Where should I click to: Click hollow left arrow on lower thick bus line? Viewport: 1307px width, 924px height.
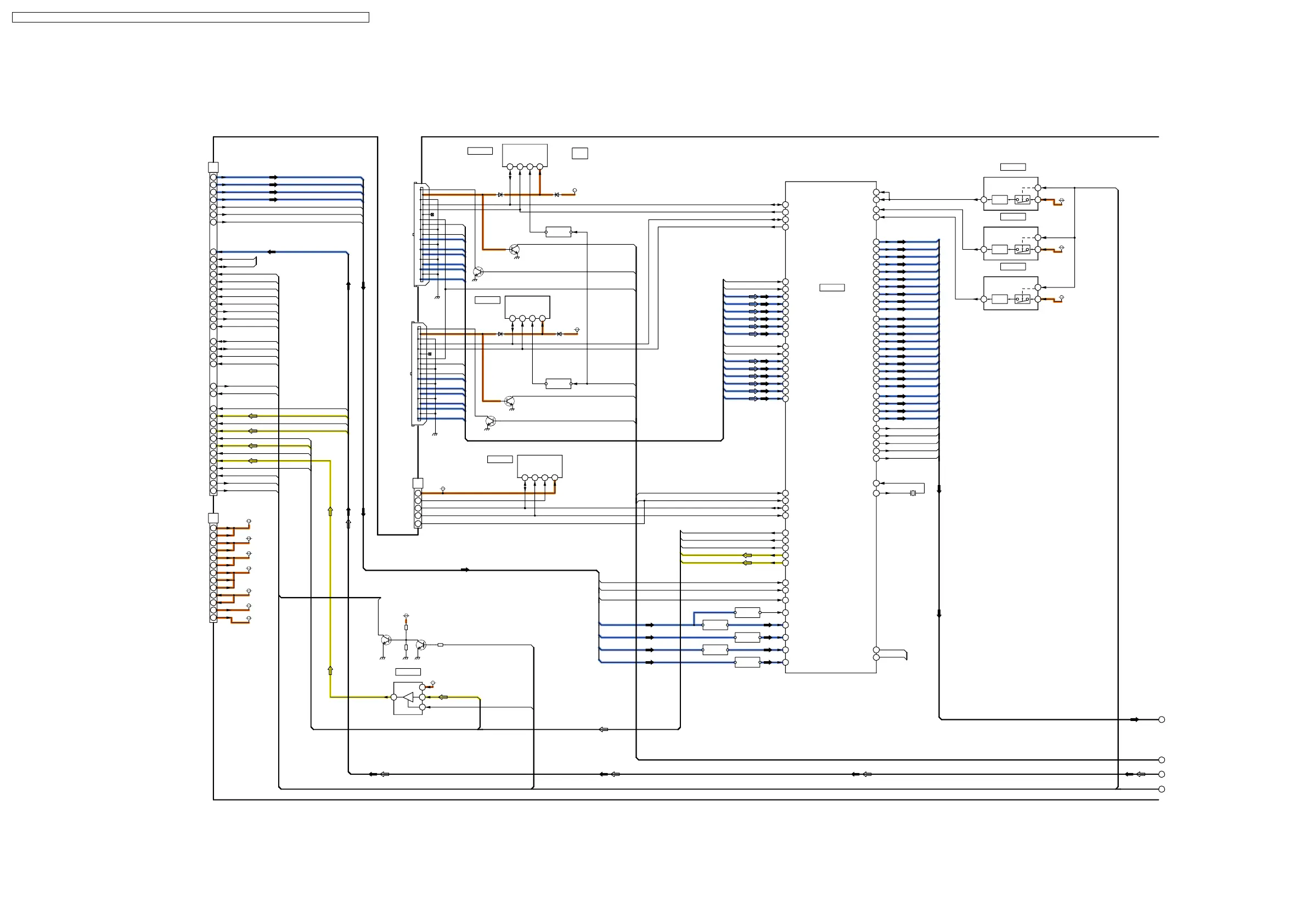604,729
